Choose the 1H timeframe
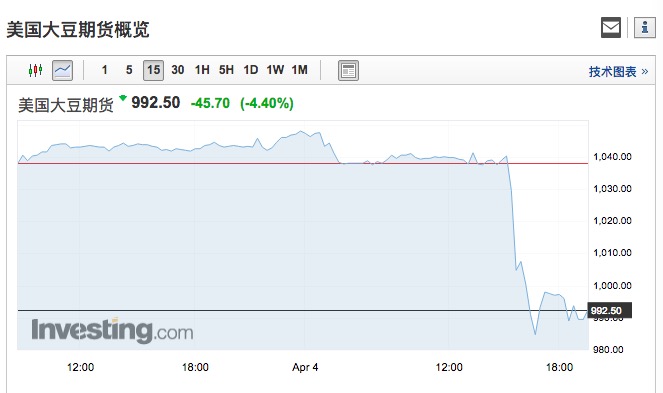 pos(202,70)
